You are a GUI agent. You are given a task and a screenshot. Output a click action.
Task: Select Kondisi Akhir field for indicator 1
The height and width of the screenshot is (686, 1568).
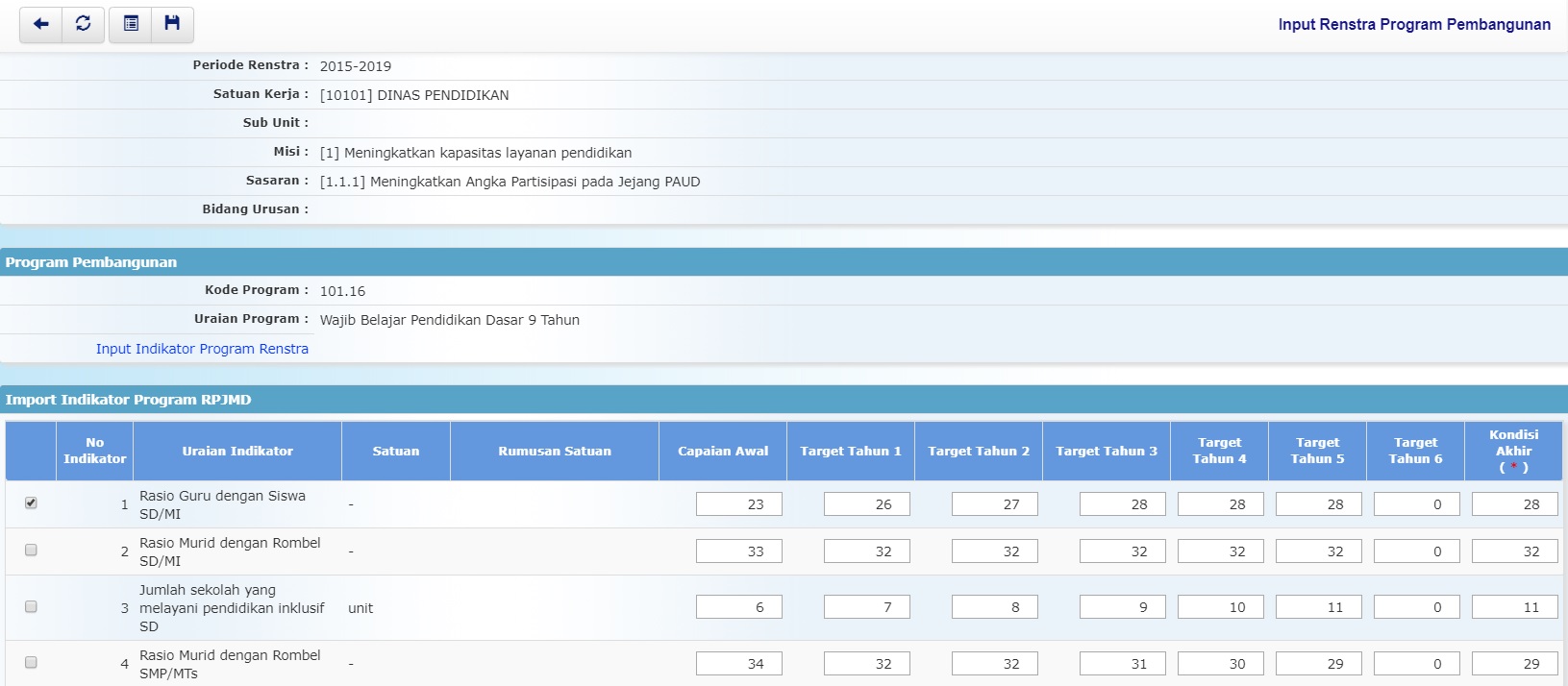tap(1514, 504)
